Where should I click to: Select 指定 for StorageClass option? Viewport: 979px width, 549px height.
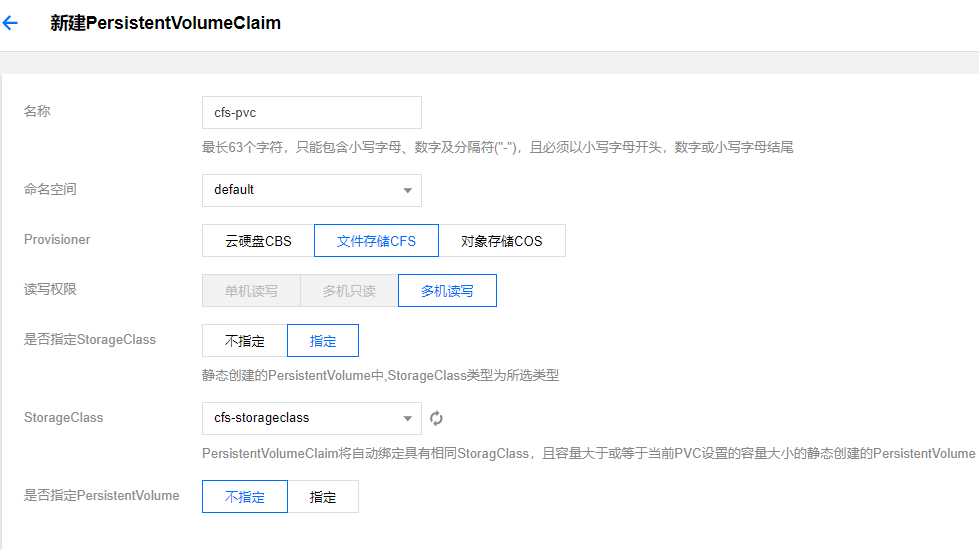click(323, 340)
